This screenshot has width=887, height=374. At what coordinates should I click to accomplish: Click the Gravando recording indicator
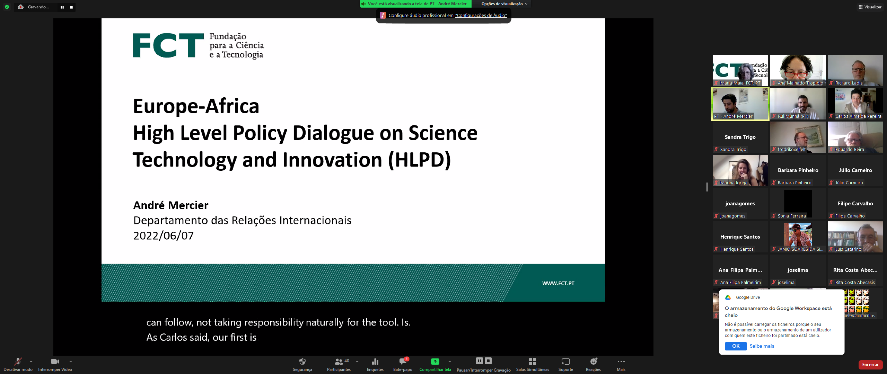[x=34, y=7]
